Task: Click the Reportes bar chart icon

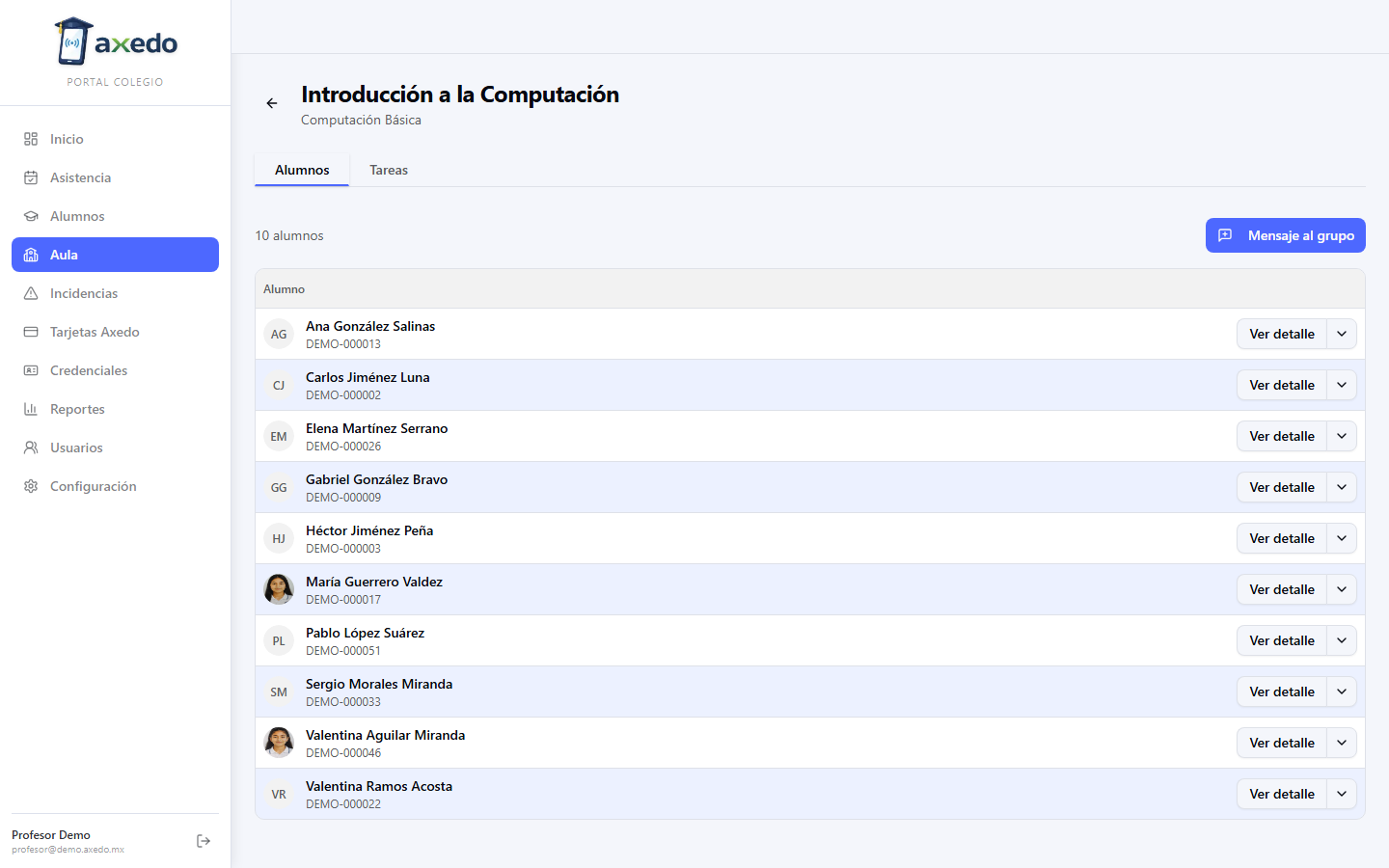Action: pyautogui.click(x=31, y=409)
